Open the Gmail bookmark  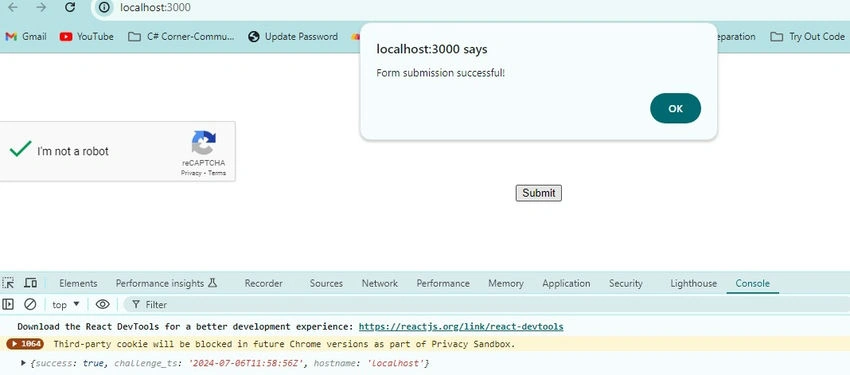tap(26, 37)
